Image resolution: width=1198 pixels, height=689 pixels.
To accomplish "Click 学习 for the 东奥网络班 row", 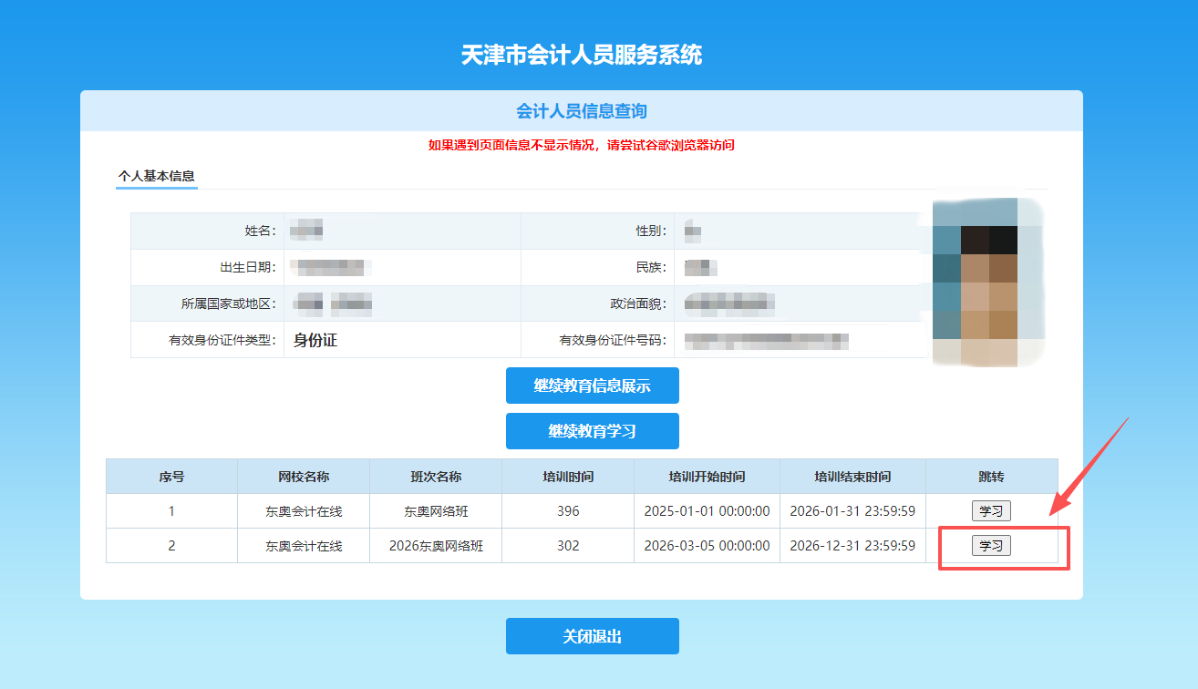I will [991, 510].
